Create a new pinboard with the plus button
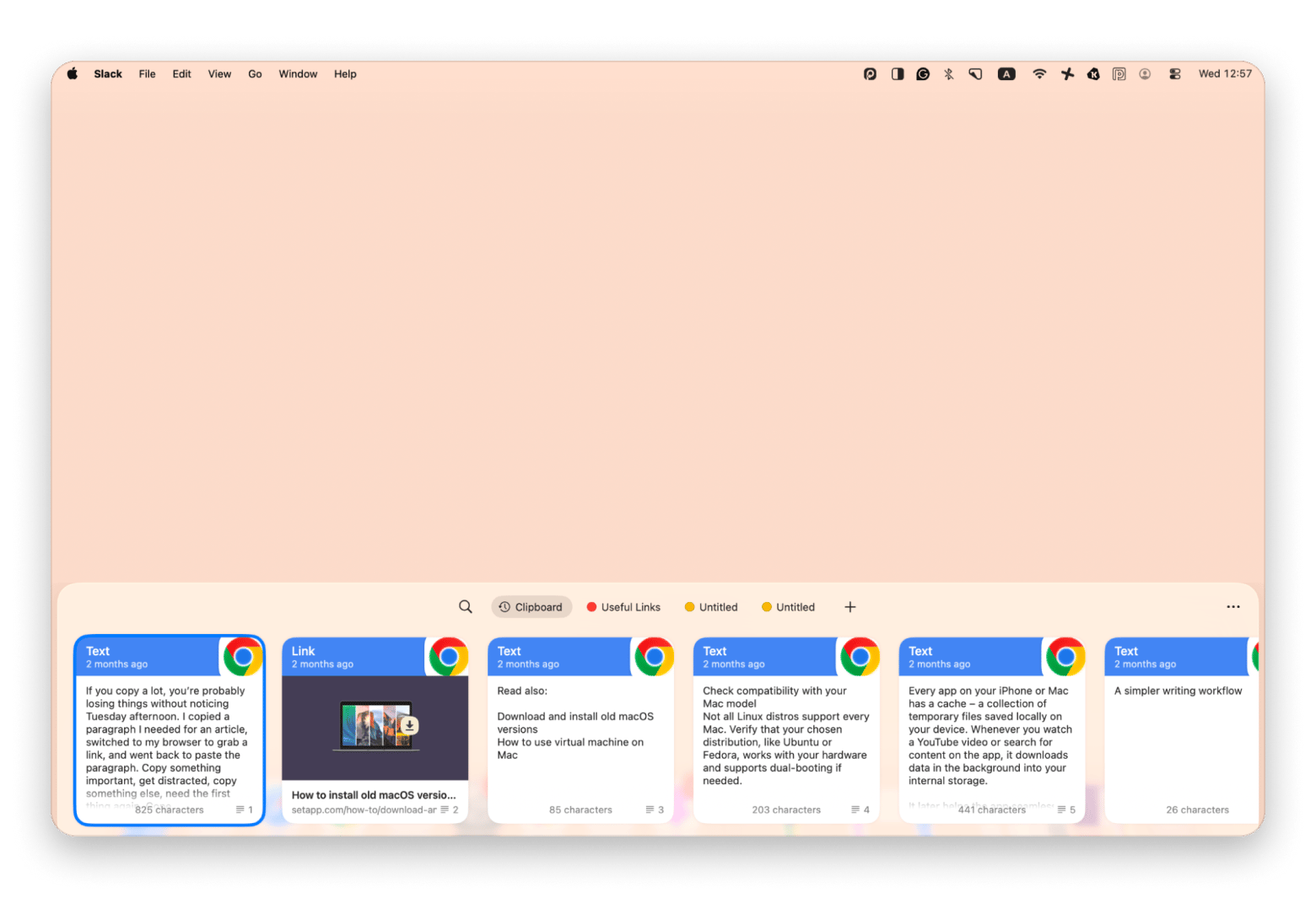 click(849, 606)
